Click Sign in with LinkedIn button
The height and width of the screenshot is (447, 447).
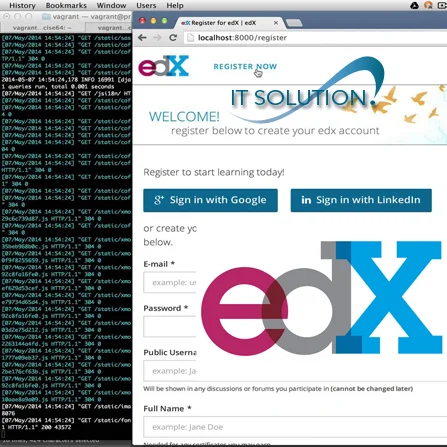click(361, 200)
